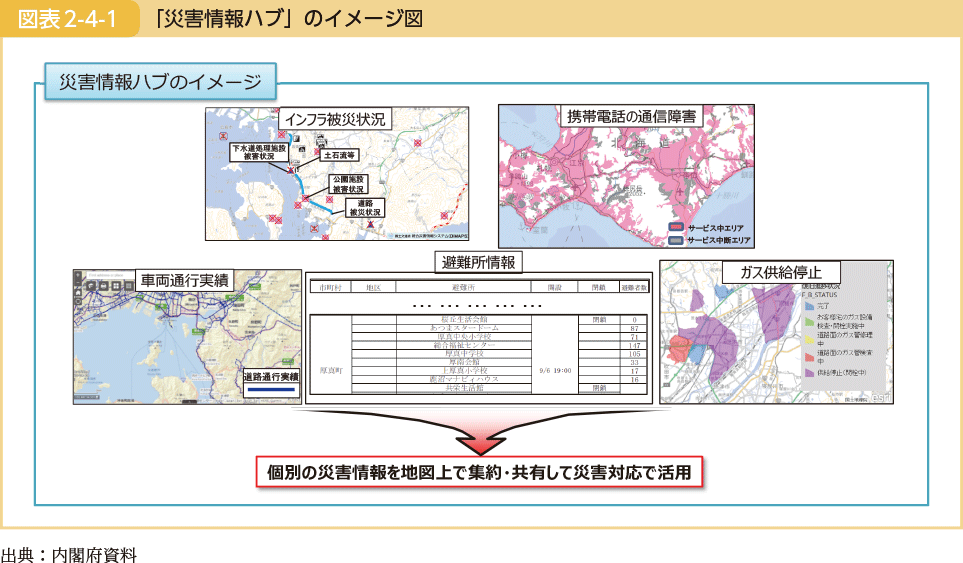The height and width of the screenshot is (563, 963).
Task: Click the 'Find address or place' search field
Action: click(x=111, y=275)
